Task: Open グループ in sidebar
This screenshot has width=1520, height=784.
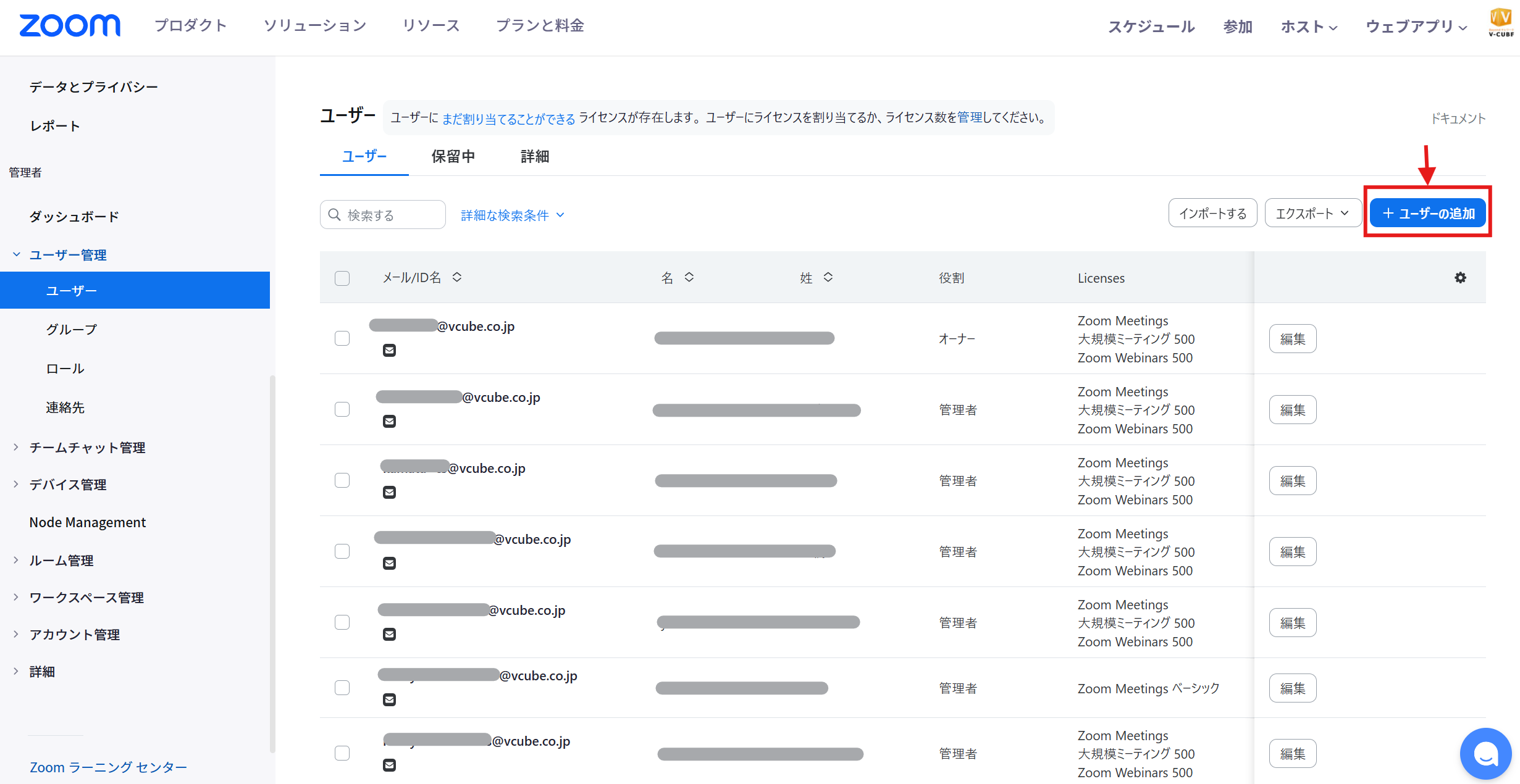Action: click(x=72, y=329)
